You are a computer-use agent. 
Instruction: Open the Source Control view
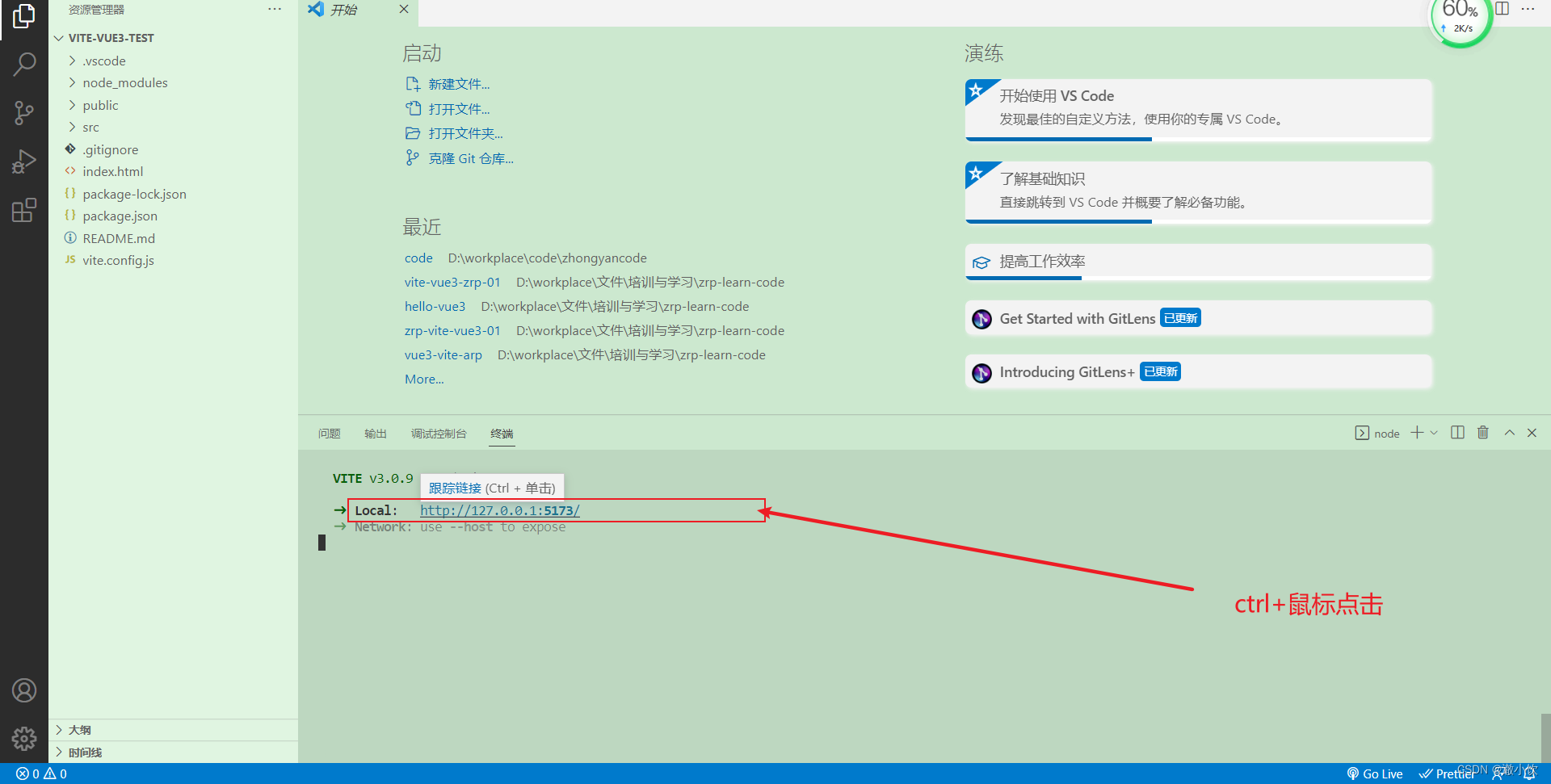tap(24, 112)
